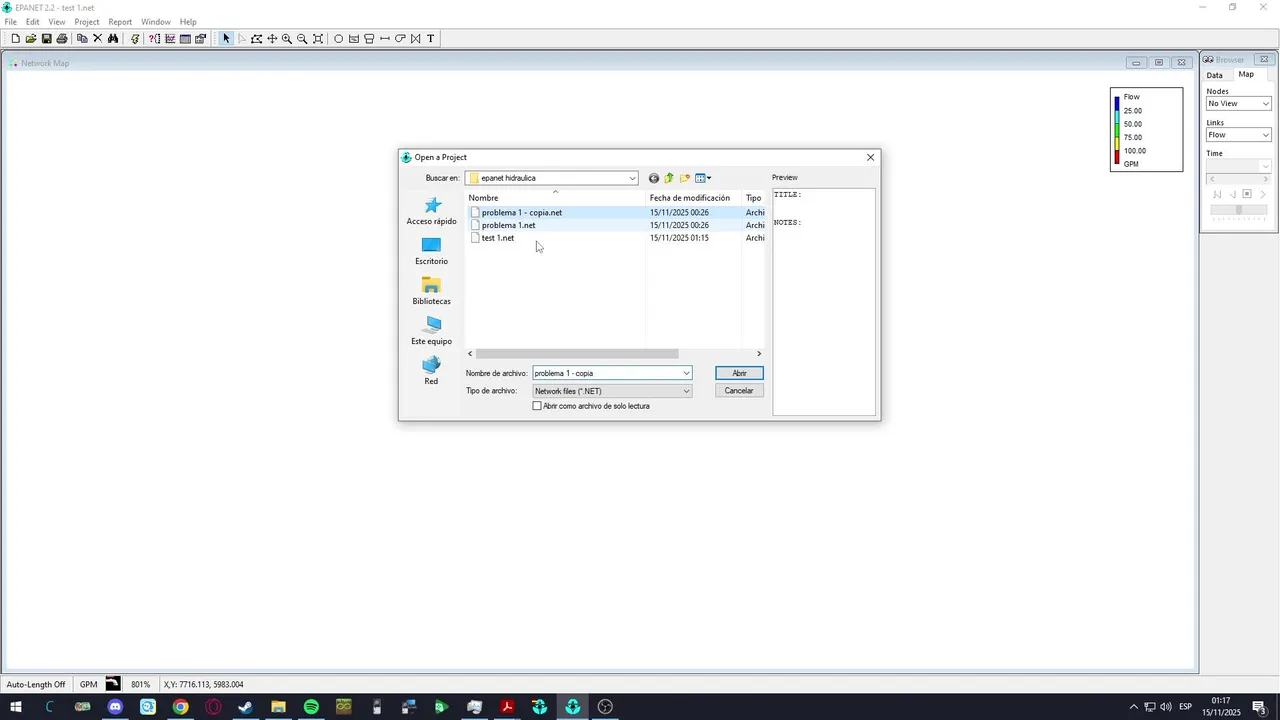The width and height of the screenshot is (1280, 720).
Task: Switch to the Map tab in Browser
Action: [x=1246, y=74]
